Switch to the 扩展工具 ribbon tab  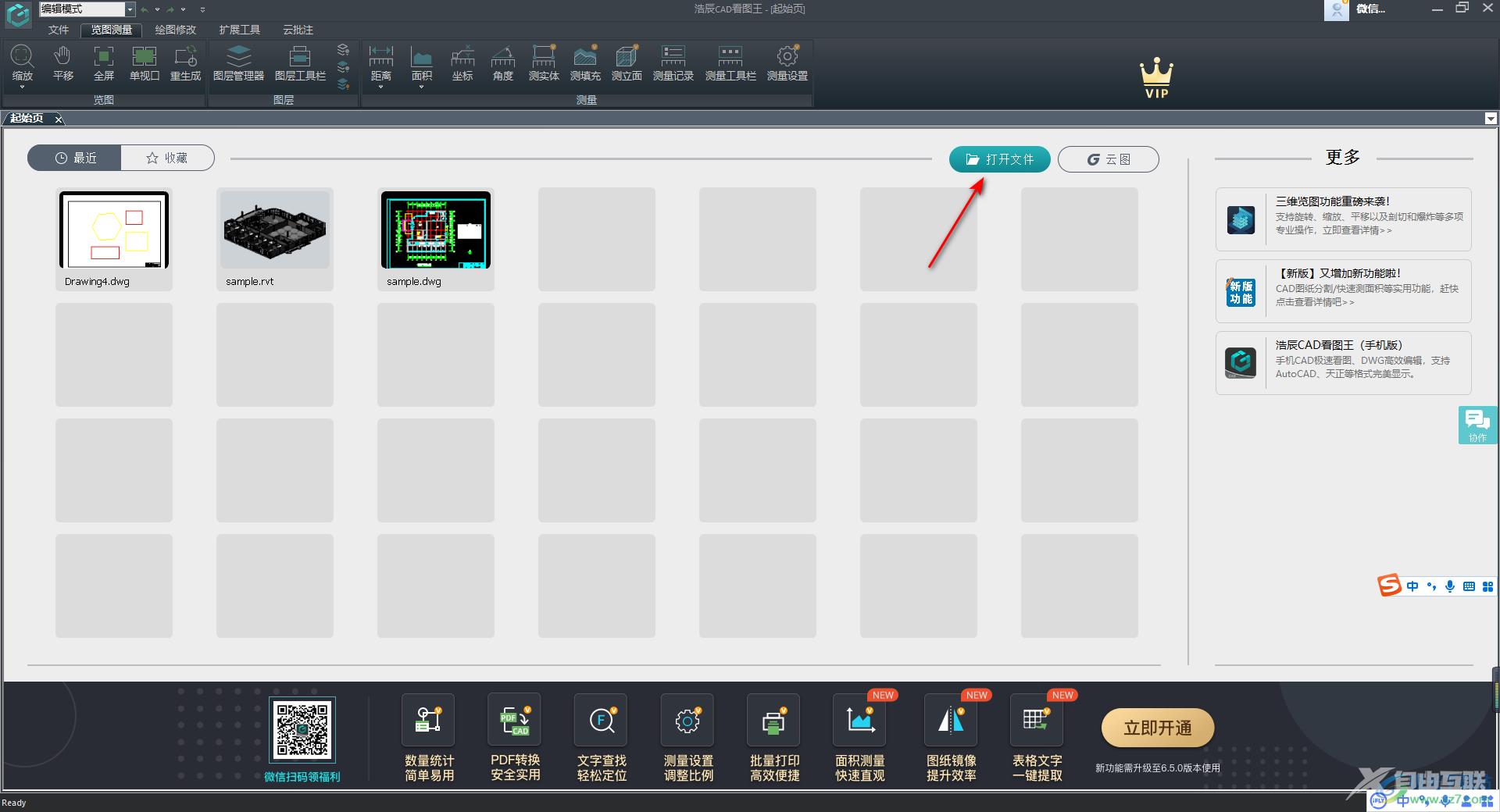pyautogui.click(x=240, y=30)
